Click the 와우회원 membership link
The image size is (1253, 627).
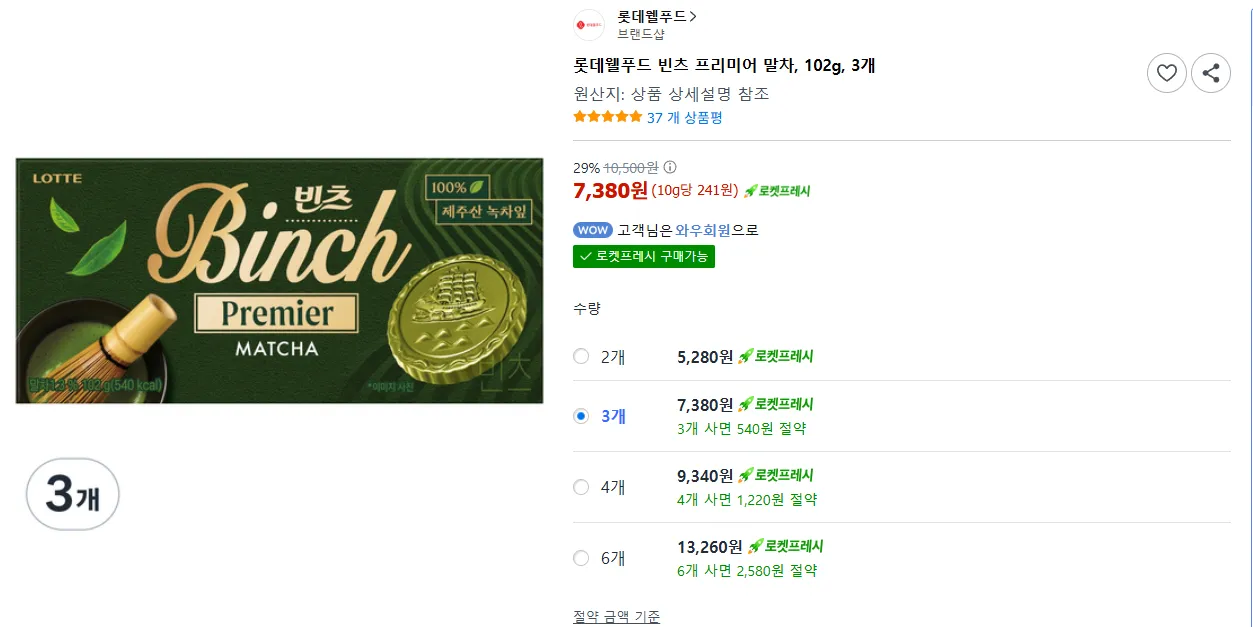click(x=703, y=230)
